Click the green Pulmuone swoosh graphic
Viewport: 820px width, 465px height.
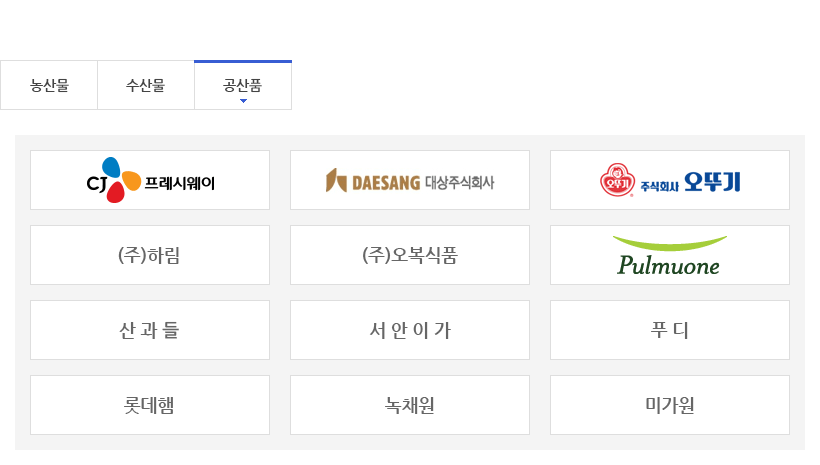pyautogui.click(x=669, y=243)
